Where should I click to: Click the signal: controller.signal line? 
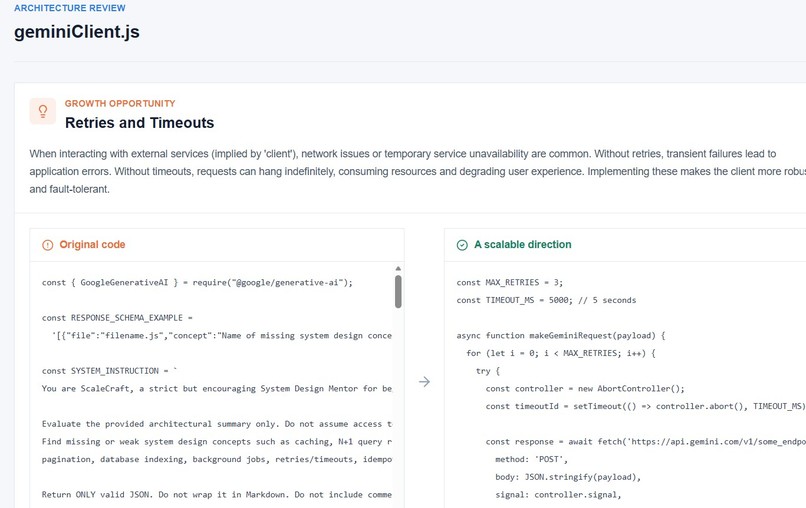click(x=558, y=495)
